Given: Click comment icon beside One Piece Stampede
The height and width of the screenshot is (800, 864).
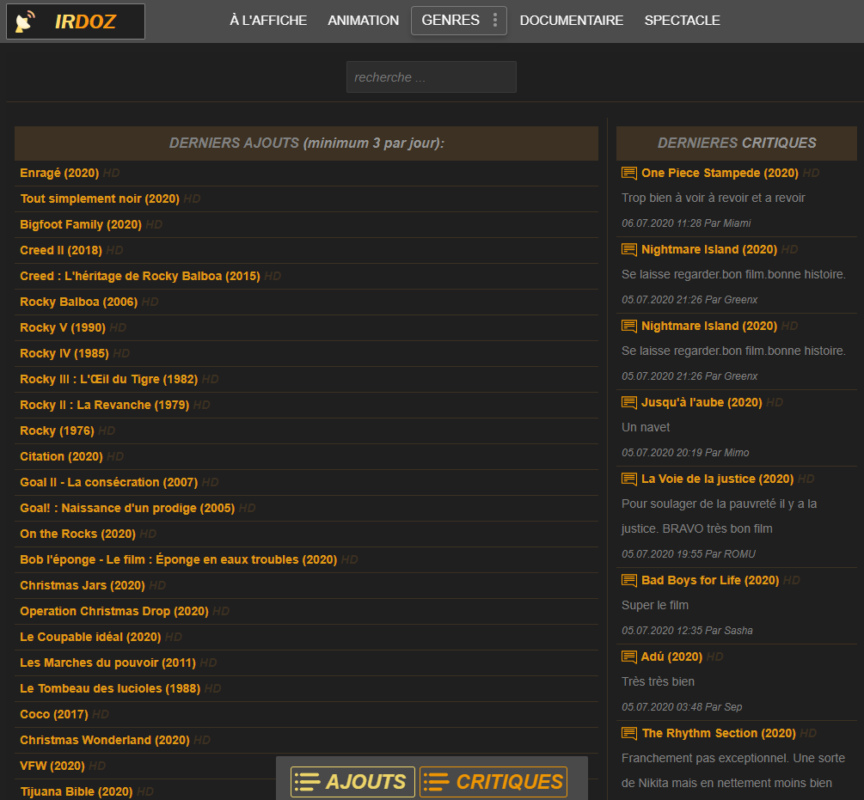Looking at the screenshot, I should point(629,173).
